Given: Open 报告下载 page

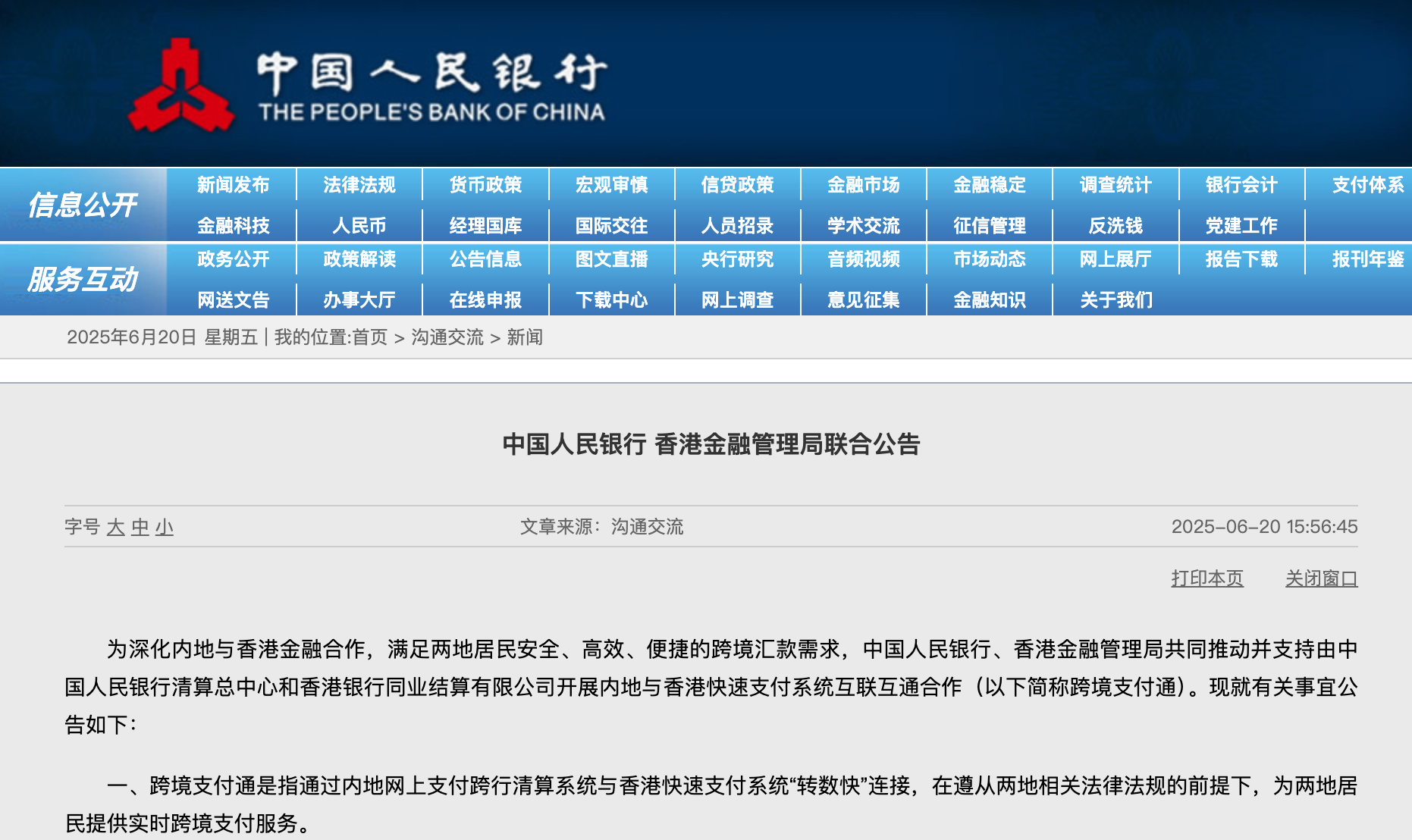Looking at the screenshot, I should tap(1241, 259).
